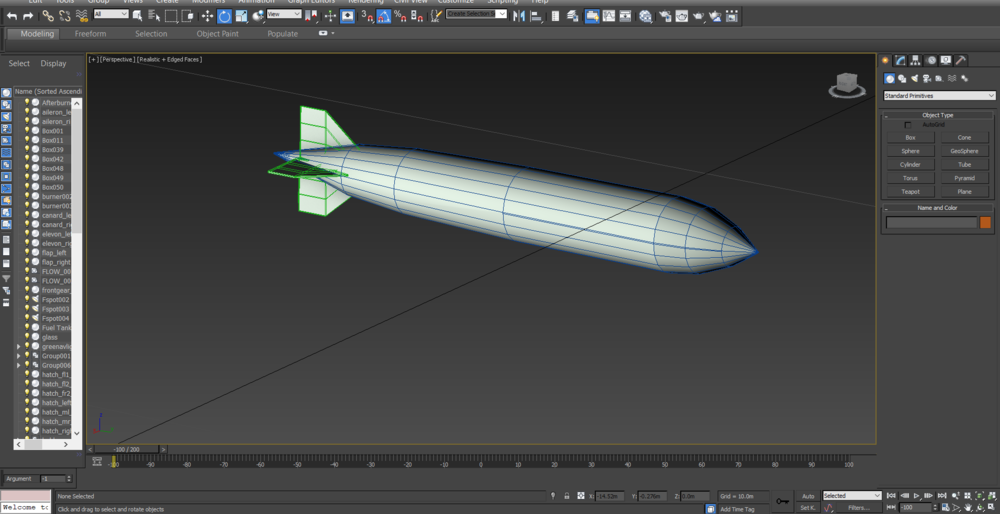Collapse the Name and Color rollout

tap(938, 208)
